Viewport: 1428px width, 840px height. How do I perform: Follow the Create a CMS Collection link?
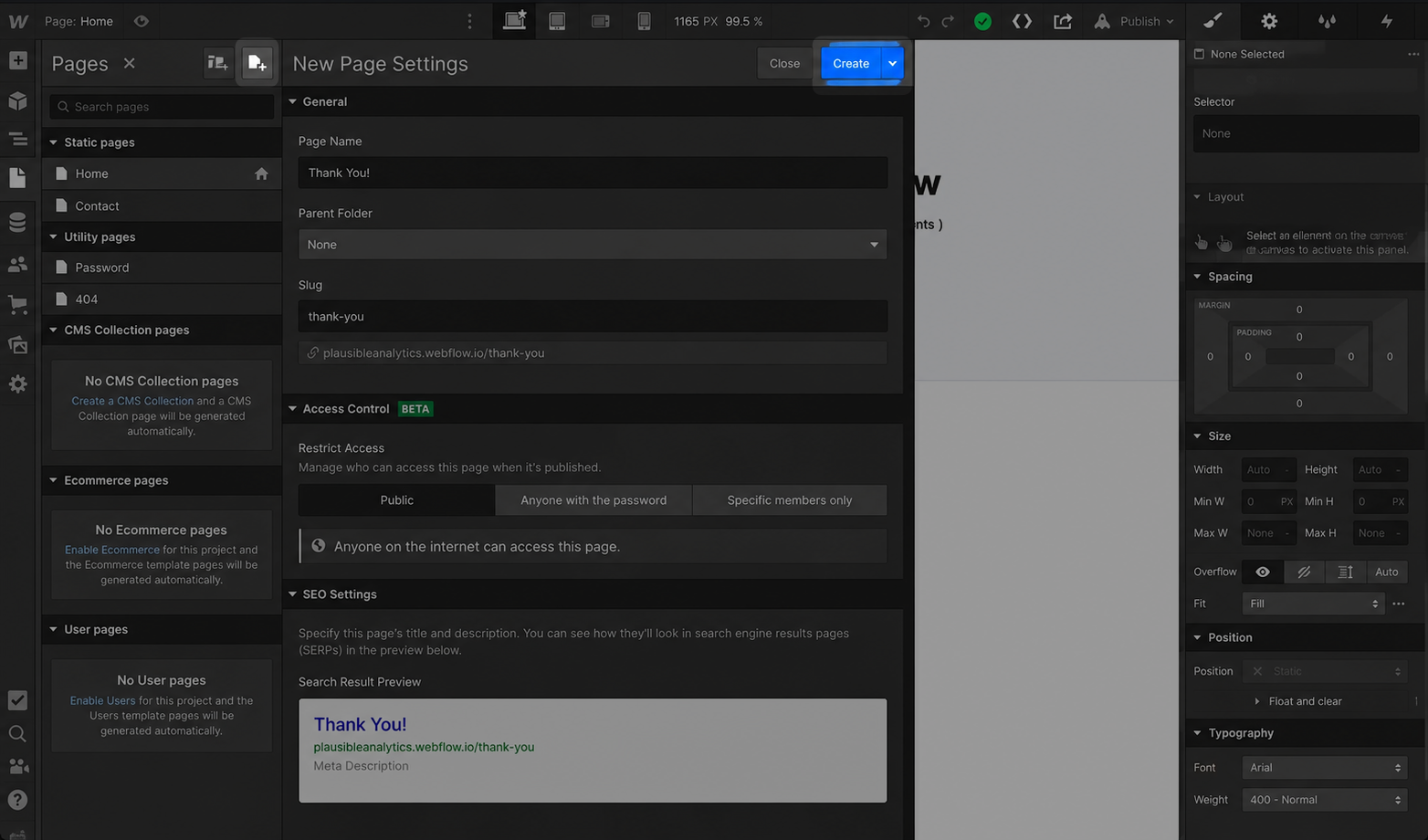[132, 401]
